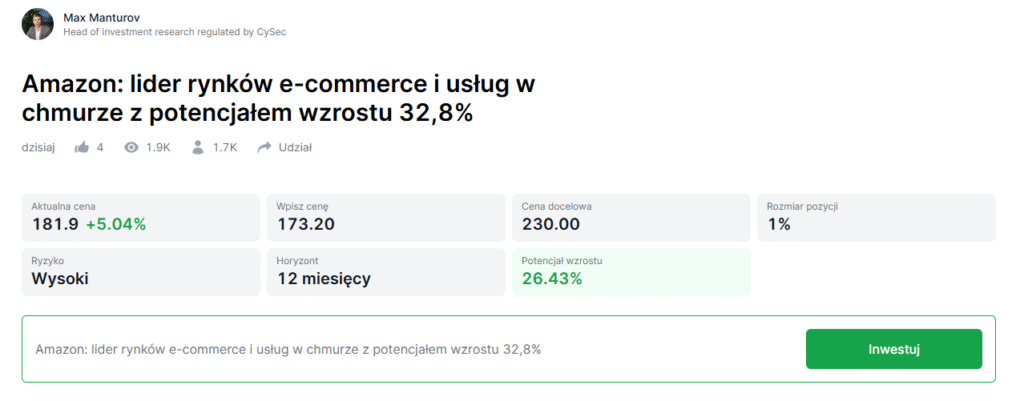1024x401 pixels.
Task: Click the eye views icon
Action: tap(131, 148)
